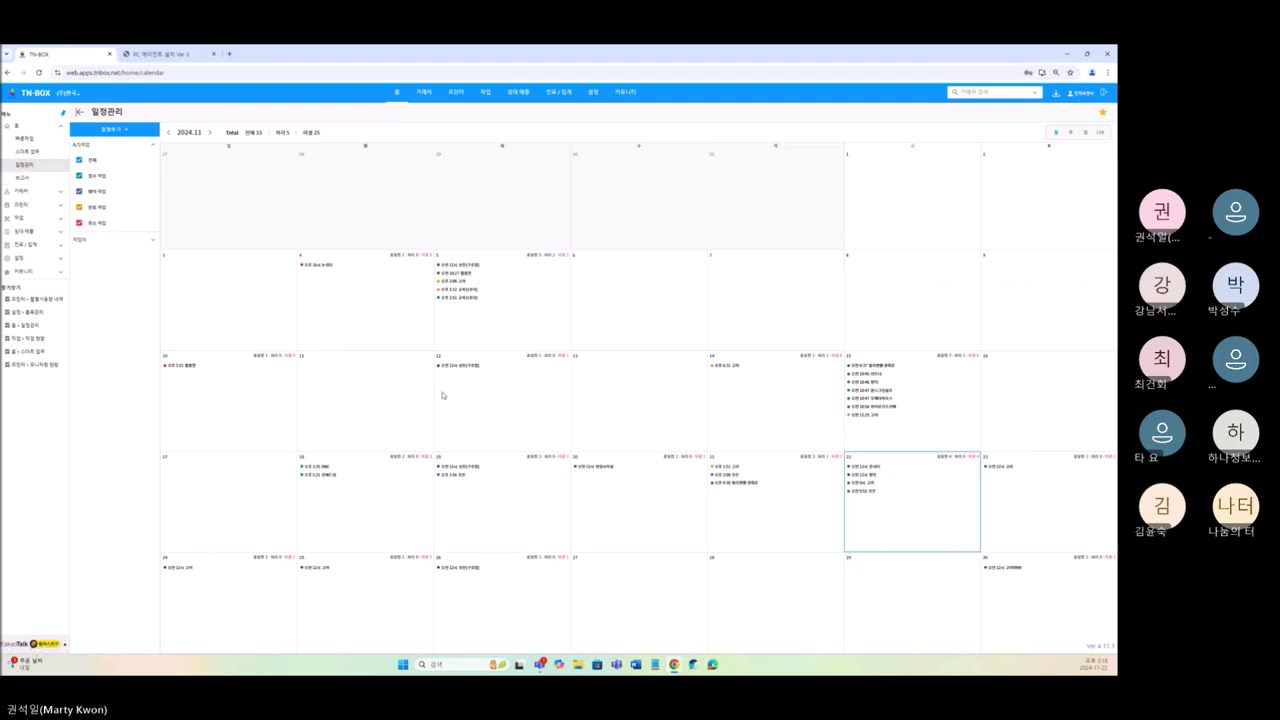The width and height of the screenshot is (1280, 720).
Task: Click the 권 participant avatar
Action: (1162, 212)
